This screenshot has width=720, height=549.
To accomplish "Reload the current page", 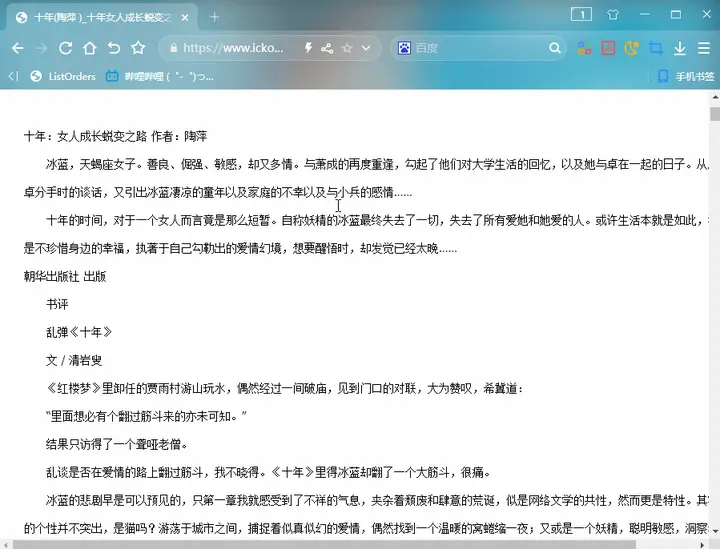I will (x=65, y=48).
